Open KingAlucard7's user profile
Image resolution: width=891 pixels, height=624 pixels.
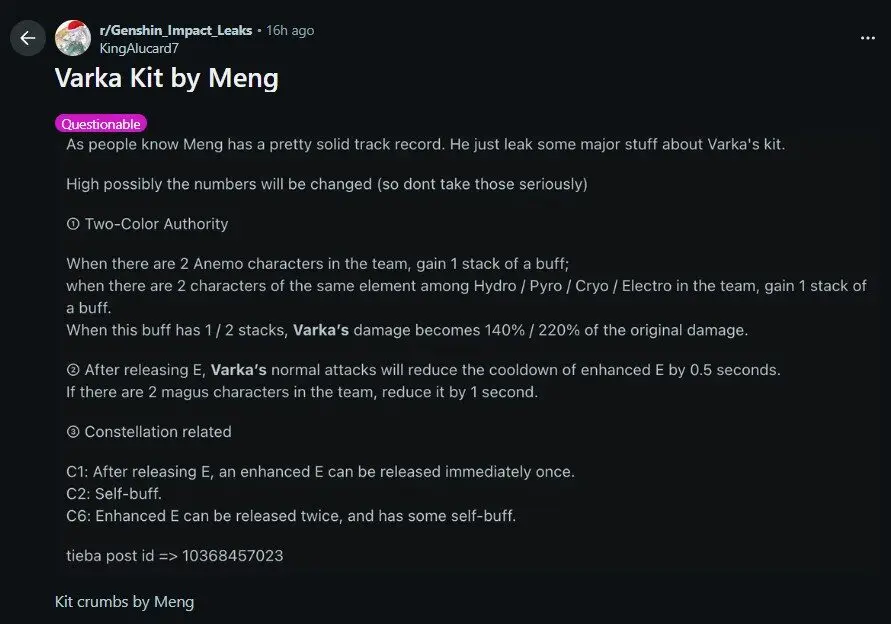[x=139, y=48]
